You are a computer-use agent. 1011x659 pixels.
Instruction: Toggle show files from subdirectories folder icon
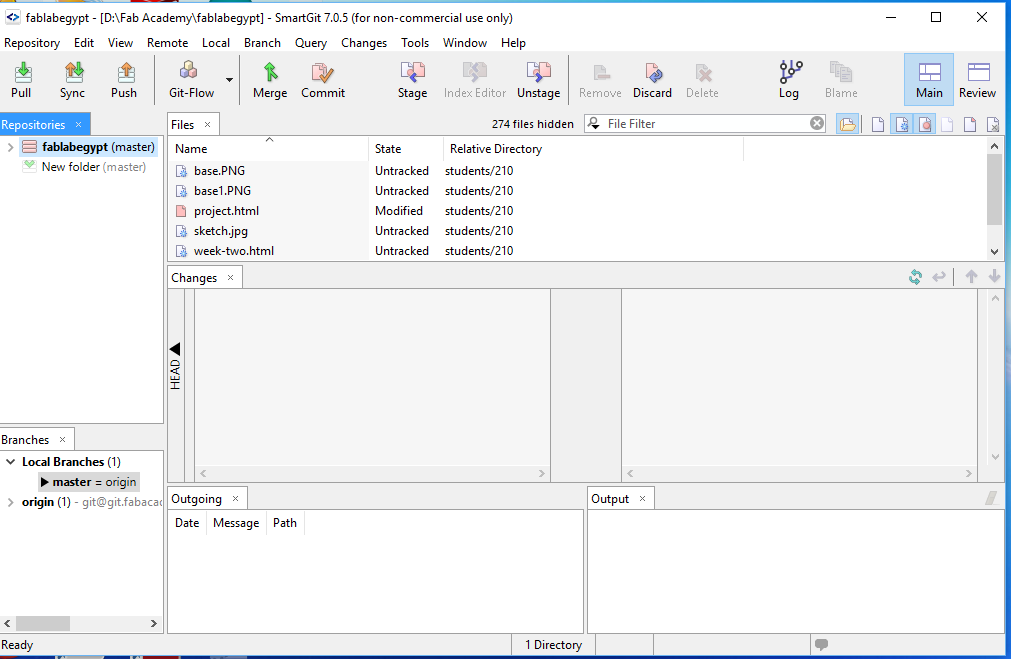[x=847, y=124]
